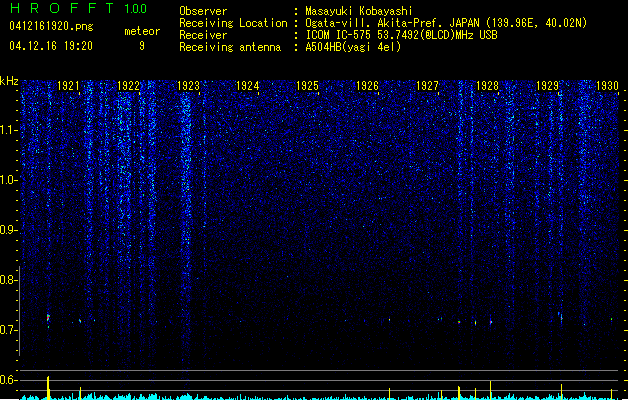Click the 'meteor' count label
The image size is (629, 400).
pyautogui.click(x=142, y=31)
